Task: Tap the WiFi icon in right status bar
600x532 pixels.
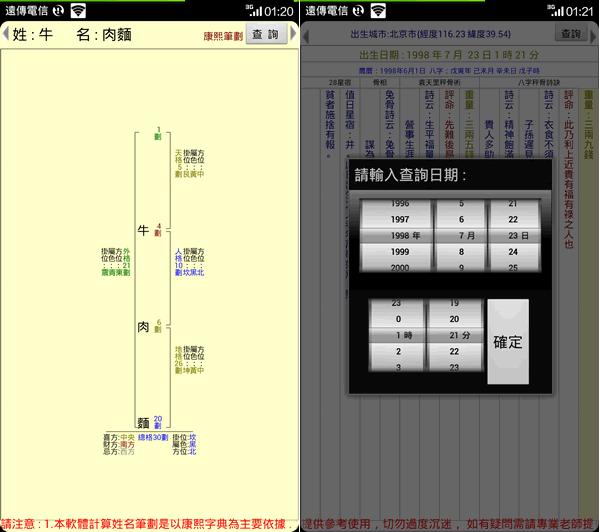Action: click(x=378, y=11)
